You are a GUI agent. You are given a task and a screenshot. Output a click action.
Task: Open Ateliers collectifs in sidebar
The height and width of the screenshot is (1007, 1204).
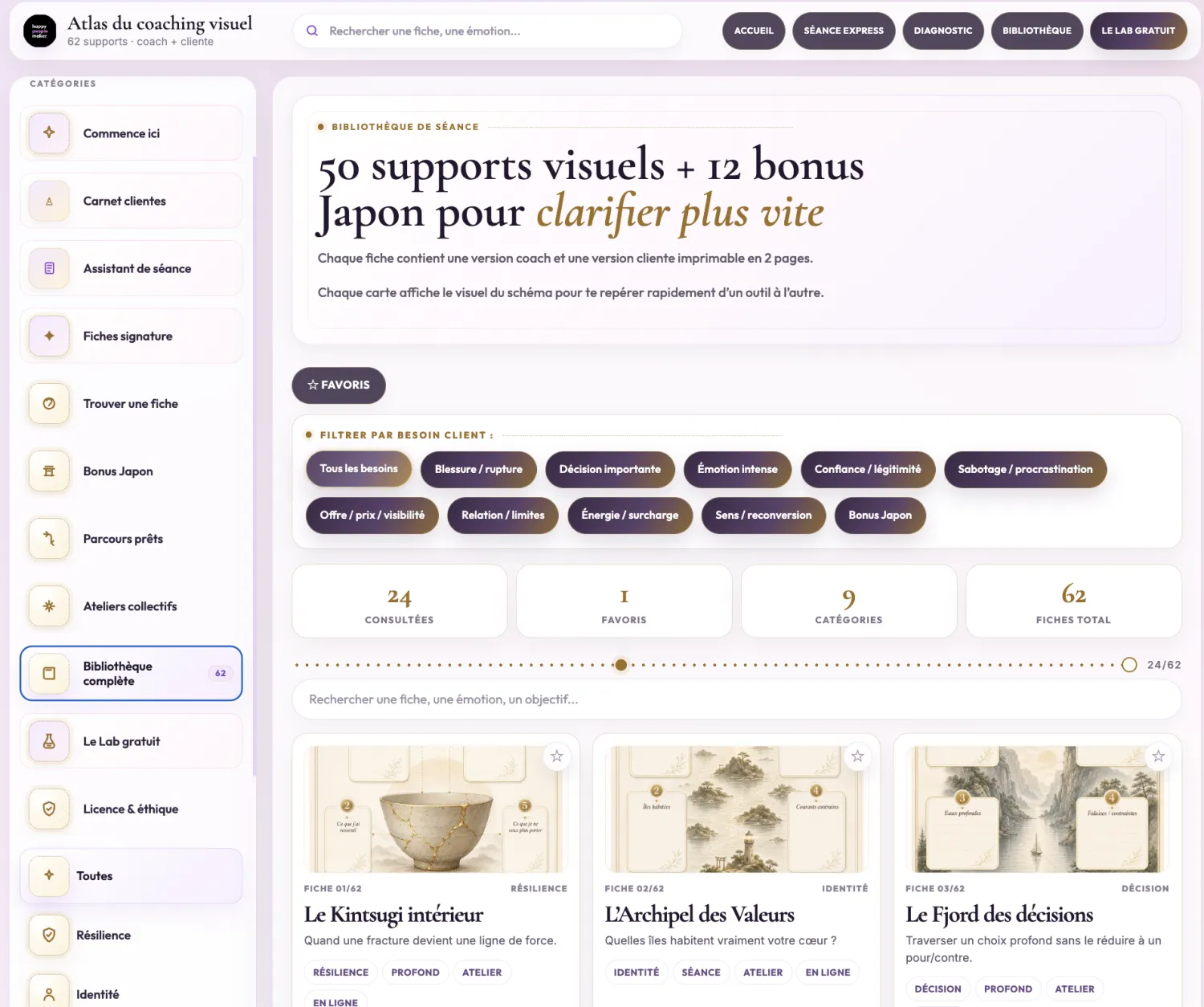pyautogui.click(x=131, y=605)
